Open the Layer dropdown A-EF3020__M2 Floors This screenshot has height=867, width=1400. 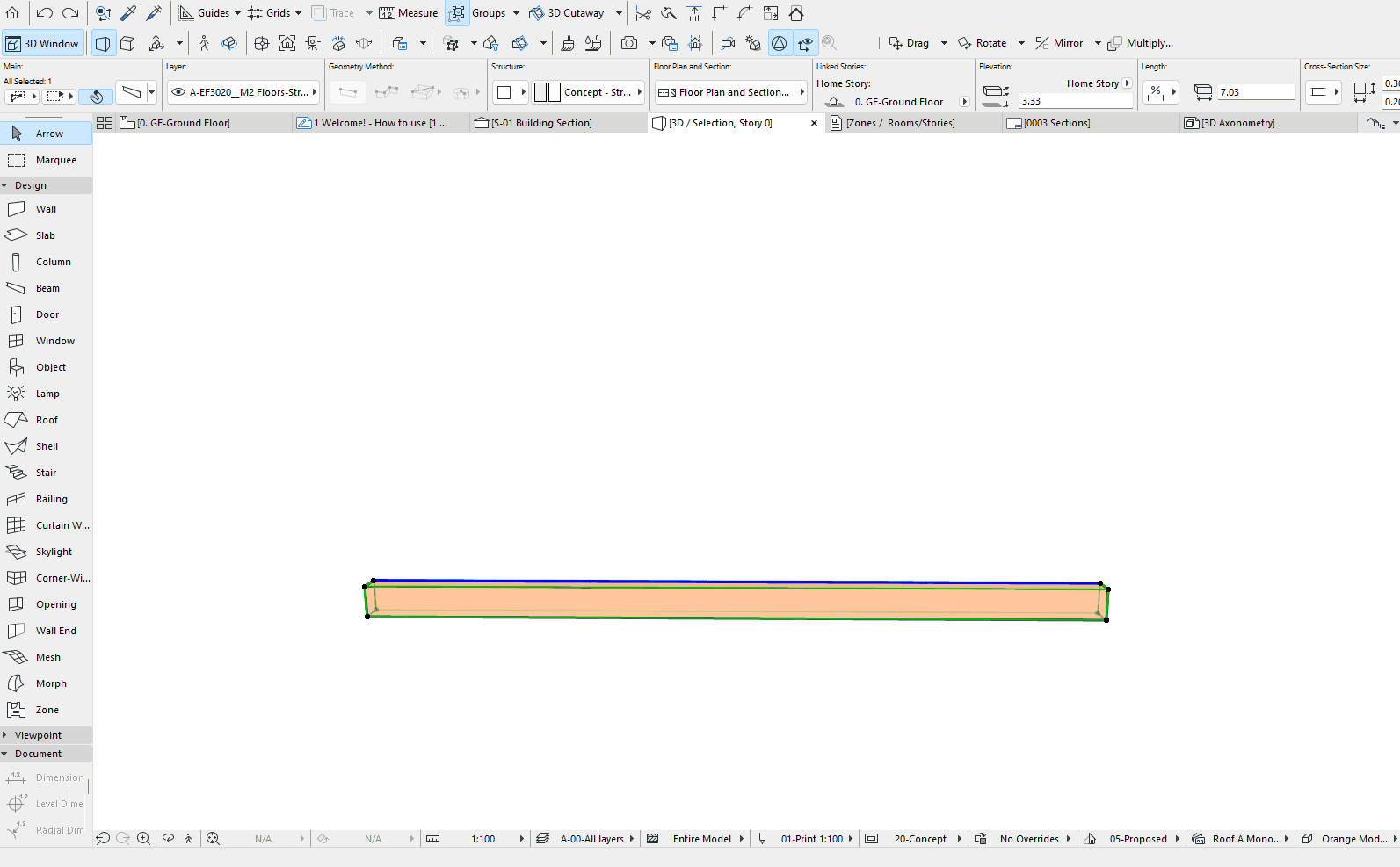click(243, 92)
